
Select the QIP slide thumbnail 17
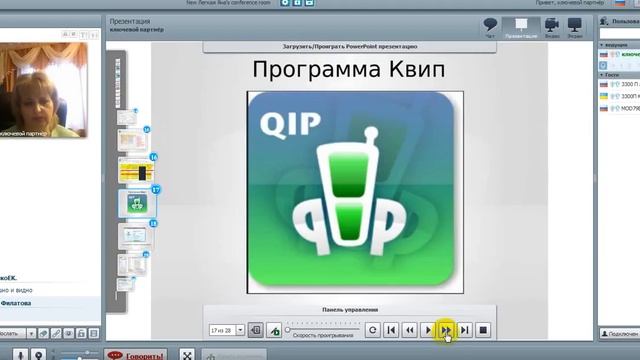tap(137, 203)
